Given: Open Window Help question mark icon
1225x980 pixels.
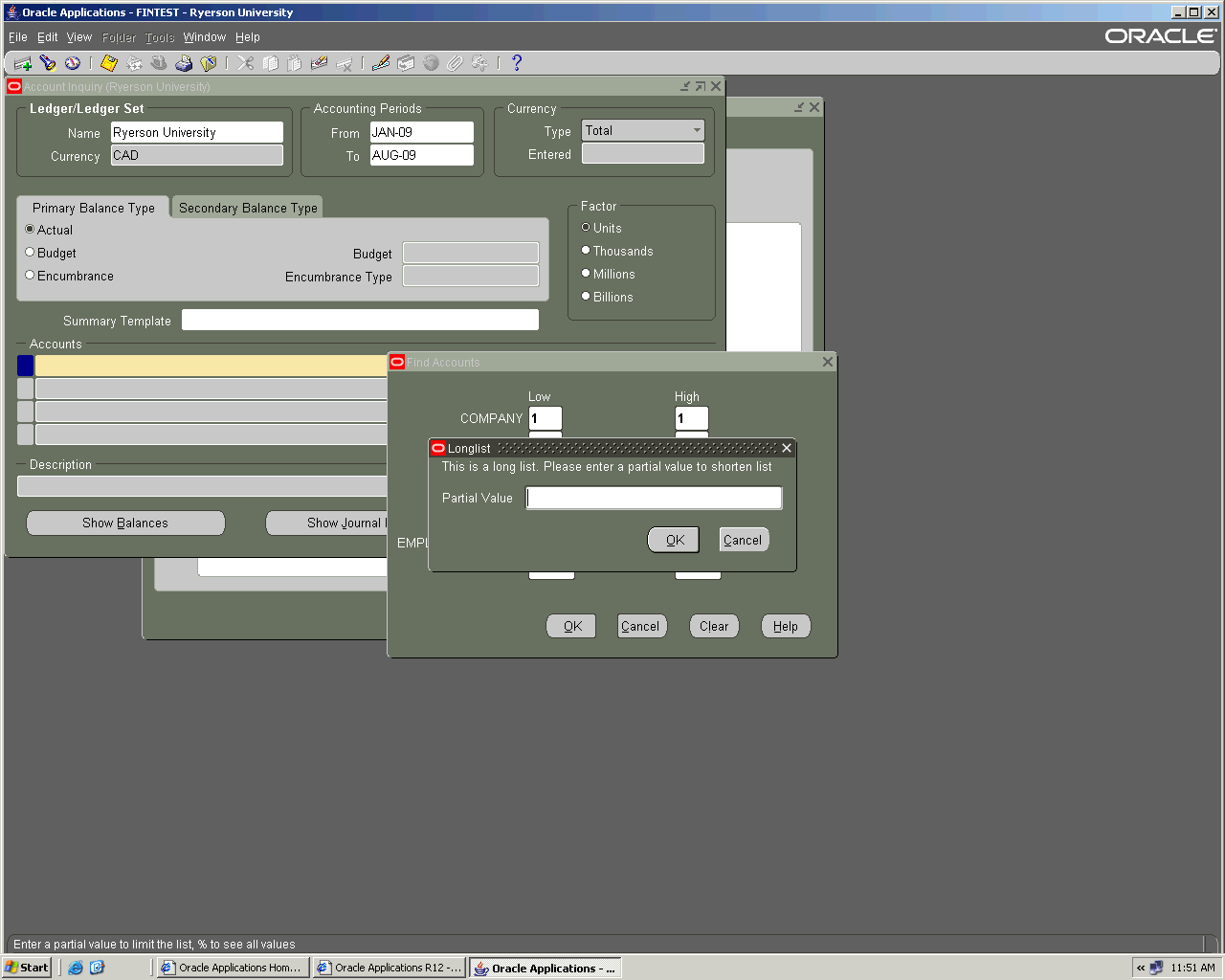Looking at the screenshot, I should (x=517, y=63).
